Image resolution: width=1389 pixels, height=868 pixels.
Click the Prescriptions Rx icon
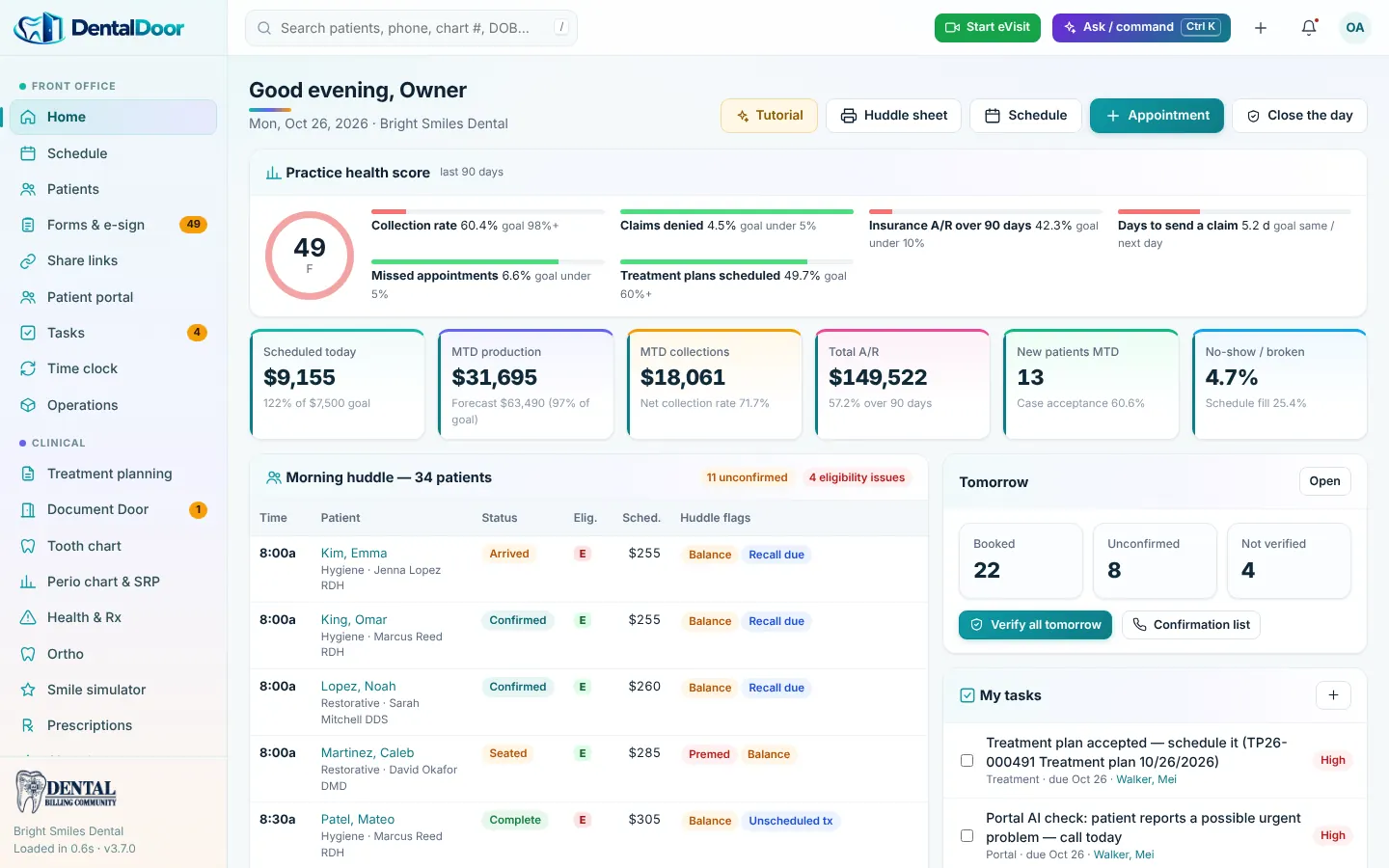tap(28, 725)
